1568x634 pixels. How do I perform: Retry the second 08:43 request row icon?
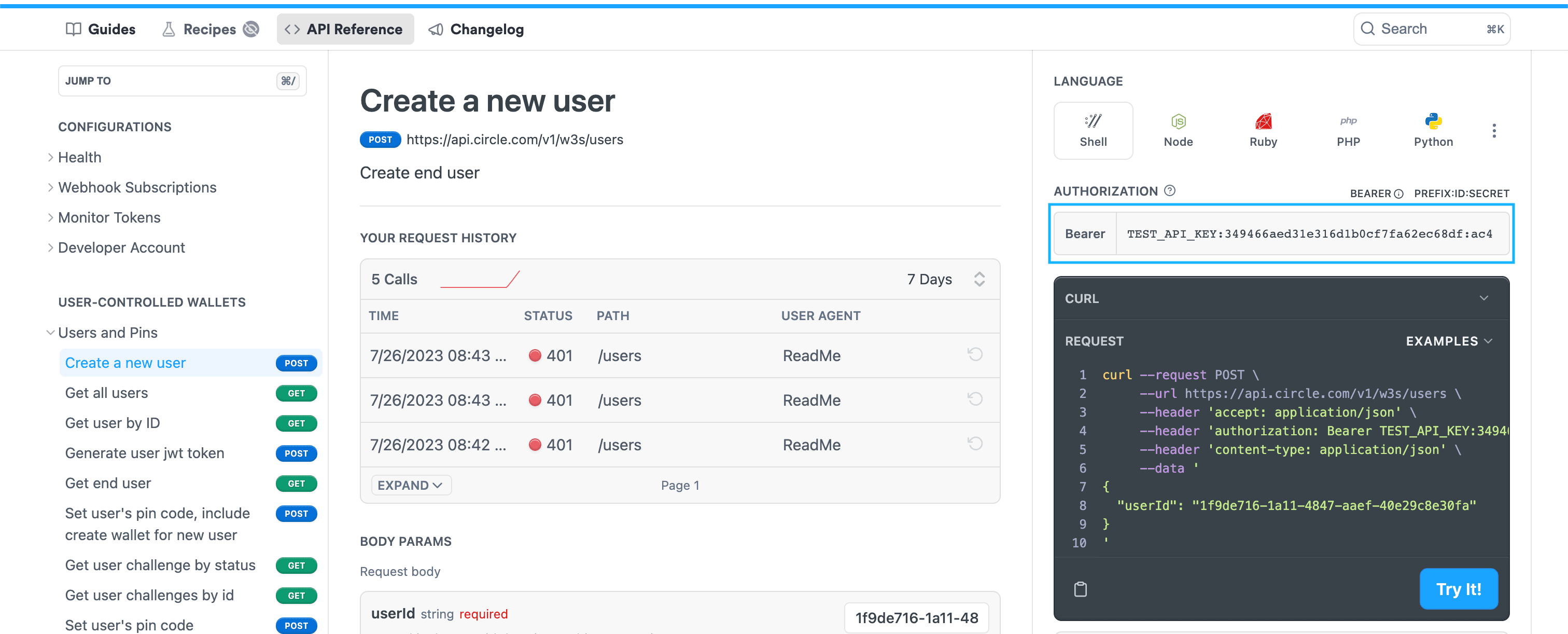tap(974, 399)
